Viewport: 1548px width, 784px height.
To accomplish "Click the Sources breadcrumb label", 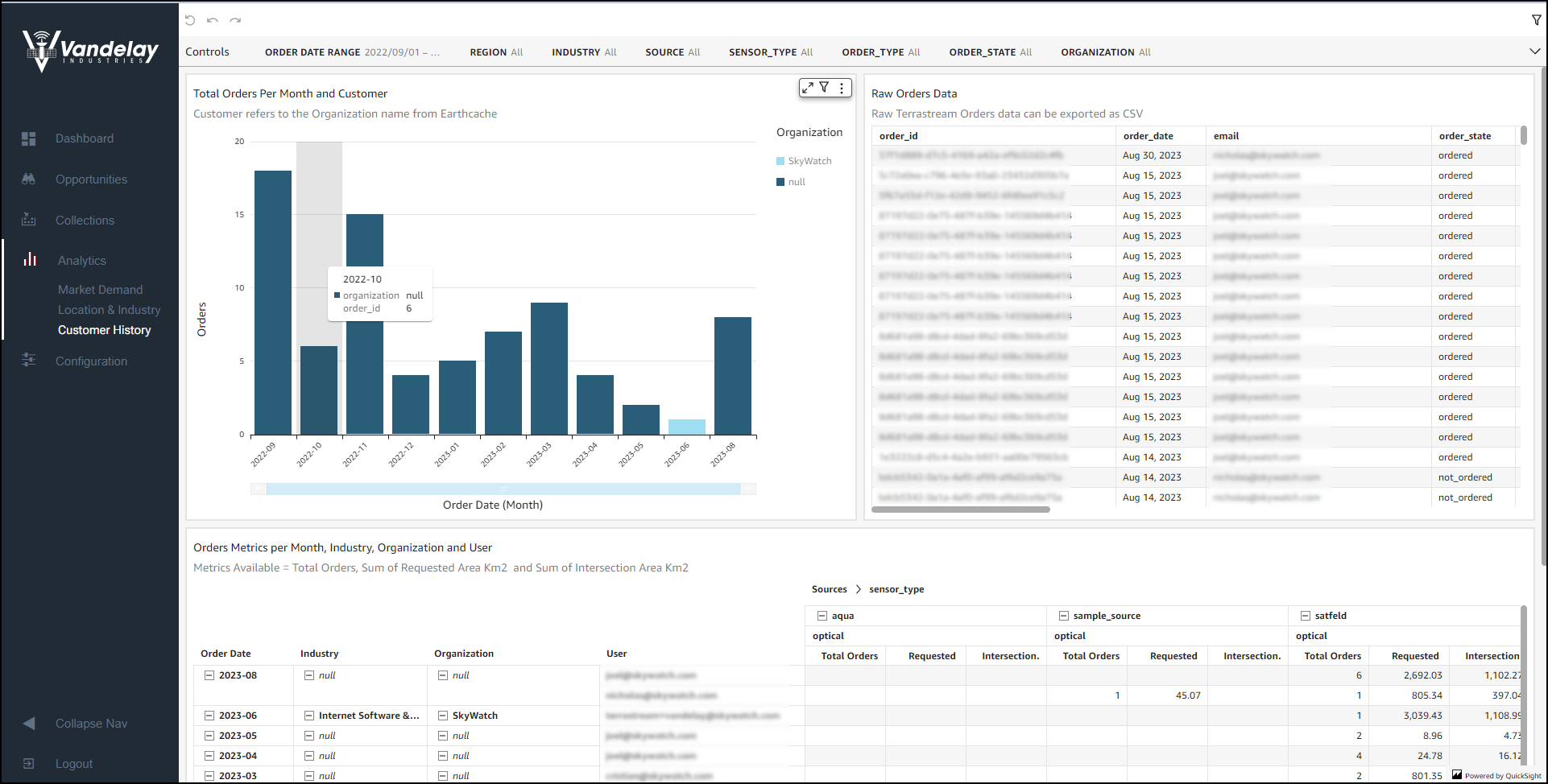I will (x=830, y=589).
